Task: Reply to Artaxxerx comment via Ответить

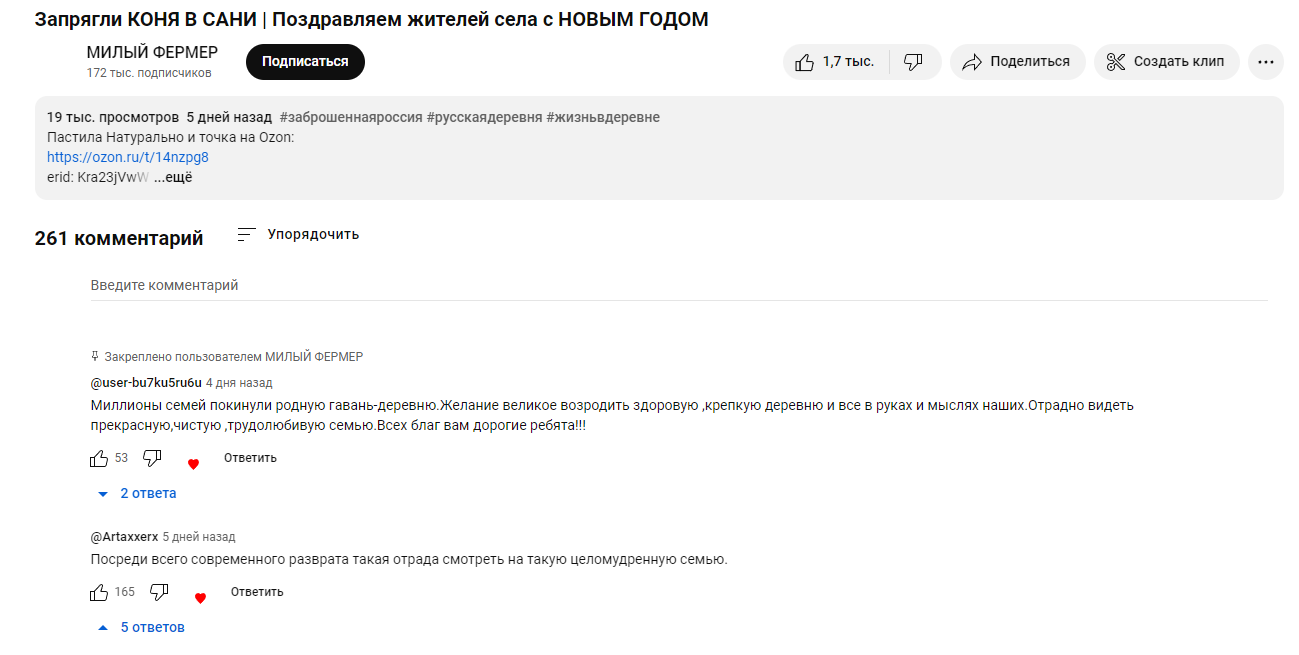Action: pyautogui.click(x=257, y=592)
